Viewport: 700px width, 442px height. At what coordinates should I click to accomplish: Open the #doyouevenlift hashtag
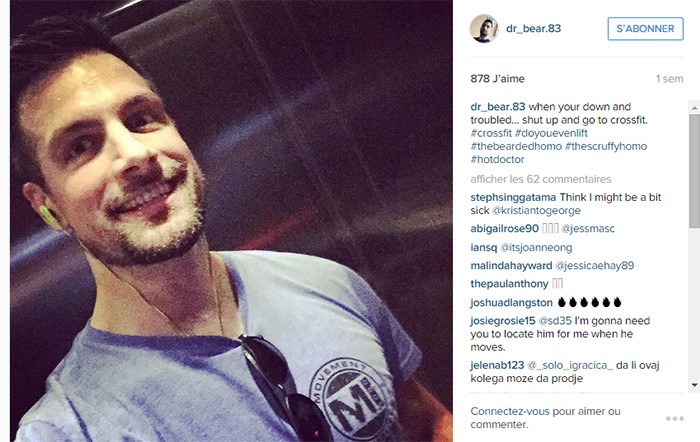pyautogui.click(x=551, y=133)
